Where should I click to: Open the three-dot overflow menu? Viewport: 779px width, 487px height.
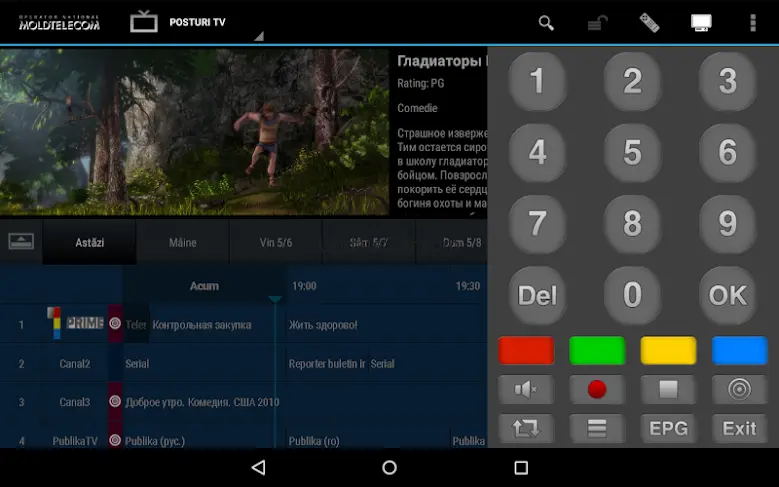[x=753, y=23]
